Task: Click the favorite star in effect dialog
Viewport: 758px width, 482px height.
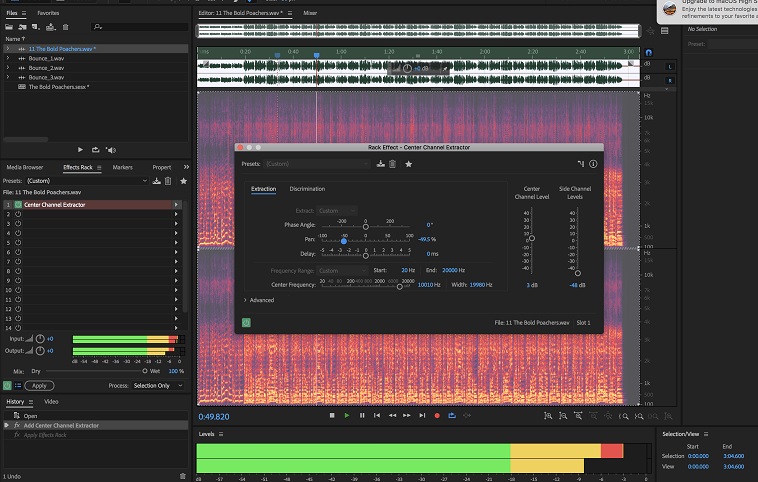Action: 408,164
